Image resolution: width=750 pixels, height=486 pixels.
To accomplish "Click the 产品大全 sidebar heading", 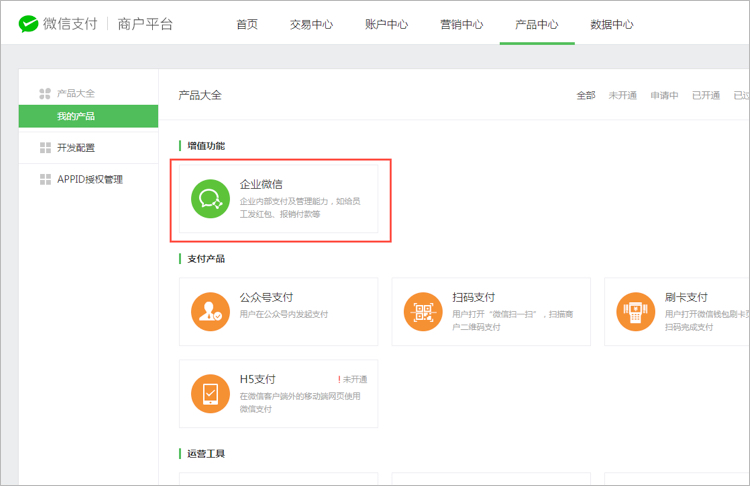I will 76,93.
